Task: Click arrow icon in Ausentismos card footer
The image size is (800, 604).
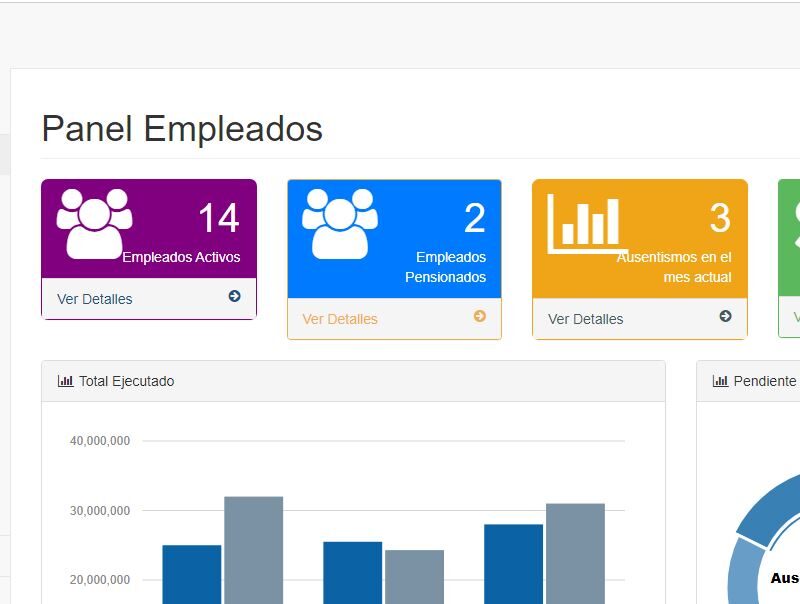Action: 725,316
